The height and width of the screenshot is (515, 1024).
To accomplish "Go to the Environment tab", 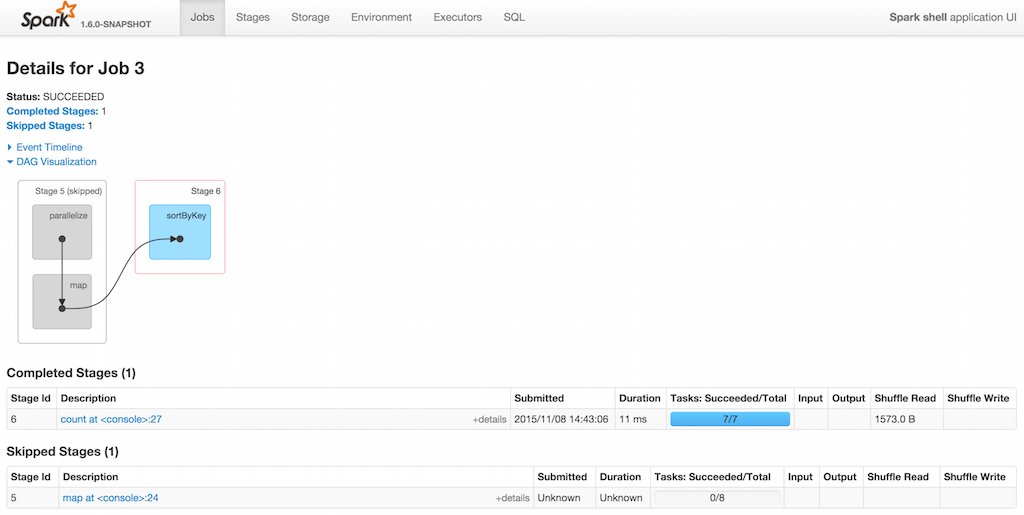I will pyautogui.click(x=381, y=17).
